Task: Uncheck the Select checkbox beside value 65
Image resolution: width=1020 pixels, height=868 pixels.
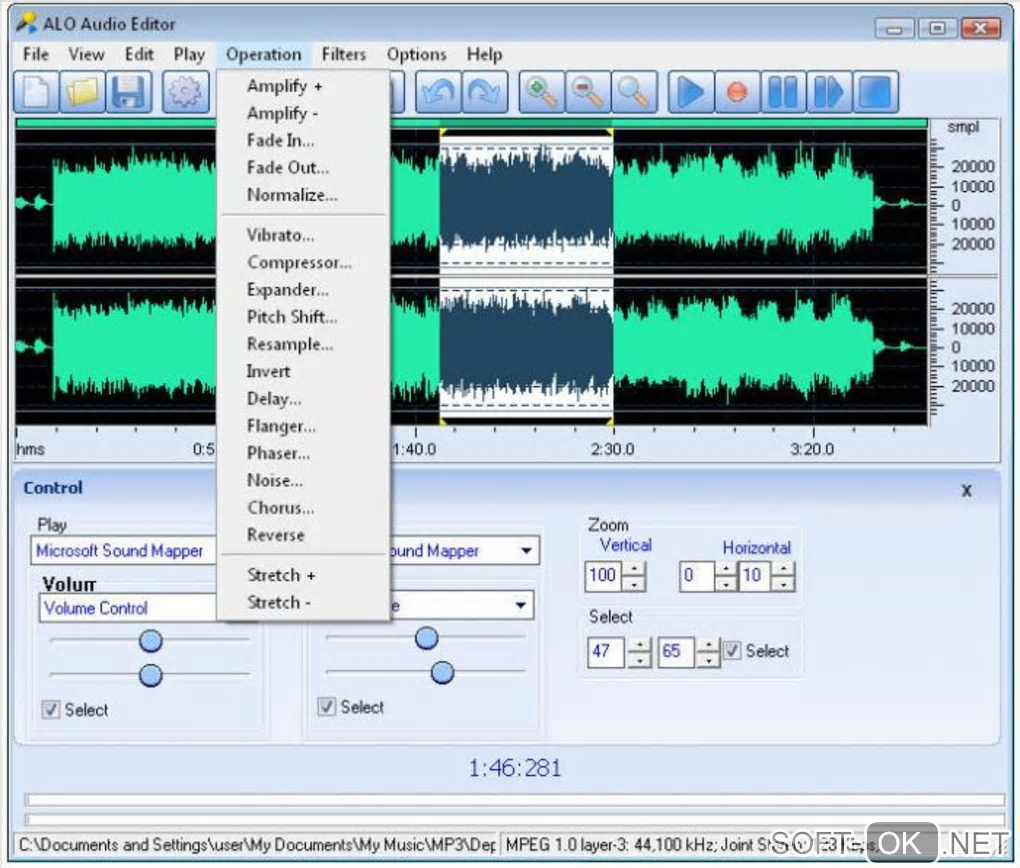Action: (x=733, y=651)
